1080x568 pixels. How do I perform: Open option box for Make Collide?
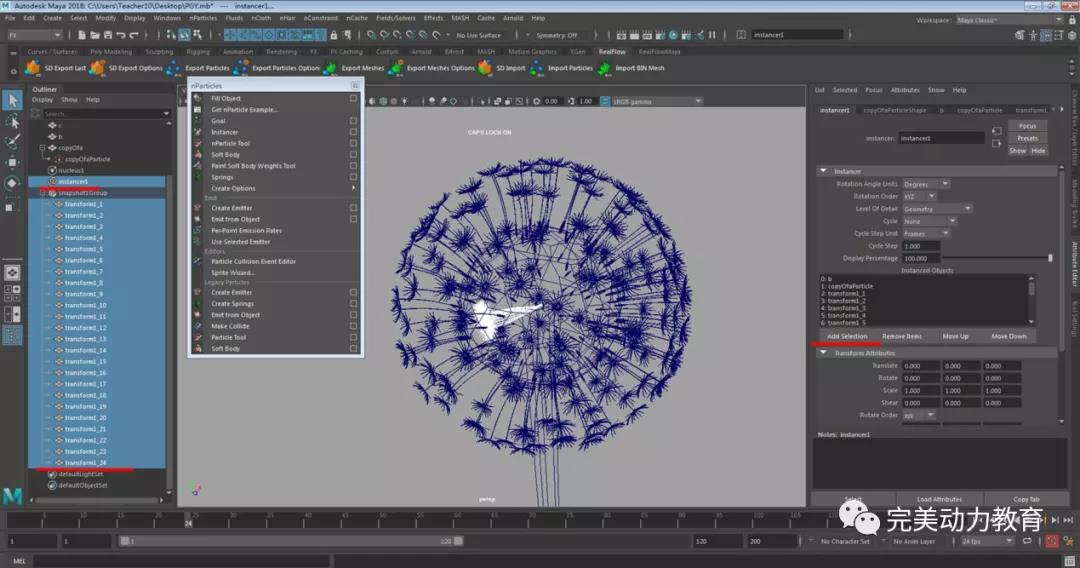point(354,326)
